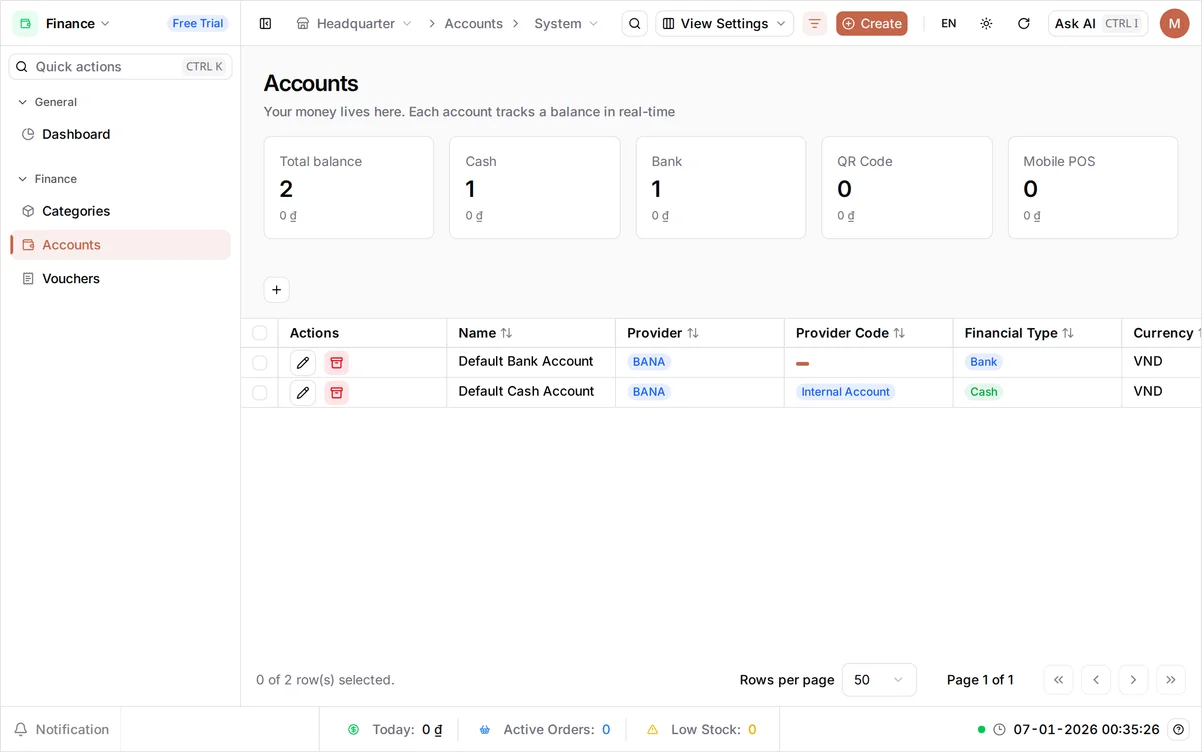Open Dashboard in the sidebar

click(120, 134)
